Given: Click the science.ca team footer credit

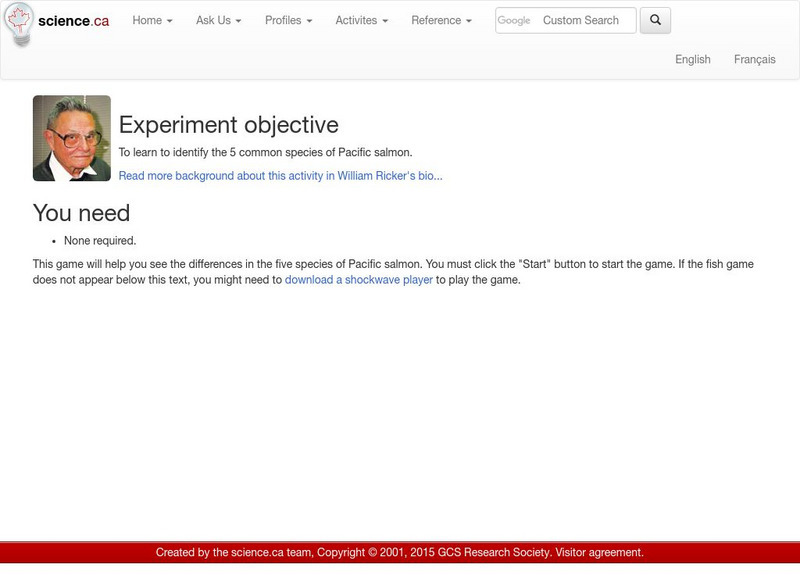Looking at the screenshot, I should [262, 552].
